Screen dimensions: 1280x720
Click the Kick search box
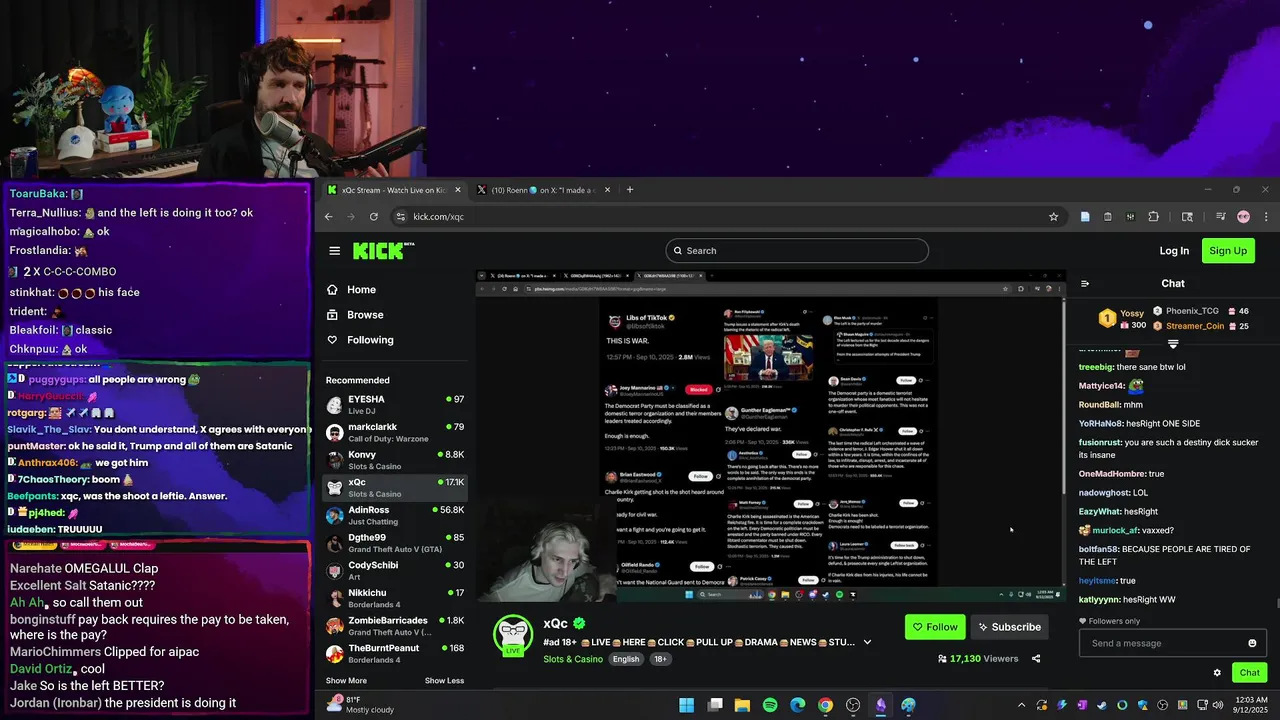[797, 251]
